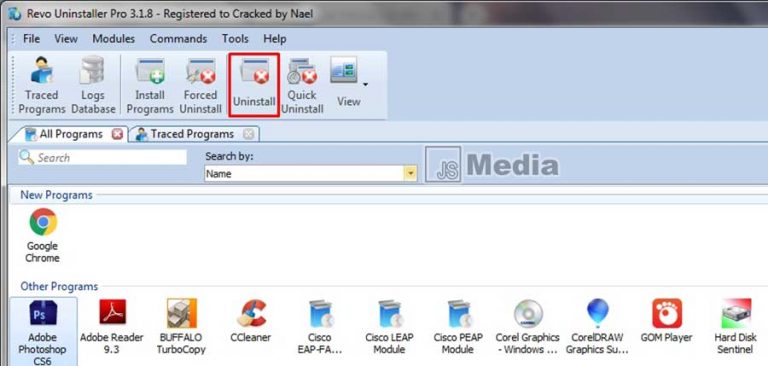
Task: Select the CorelDRAW Graphics Suite program
Action: [x=597, y=326]
